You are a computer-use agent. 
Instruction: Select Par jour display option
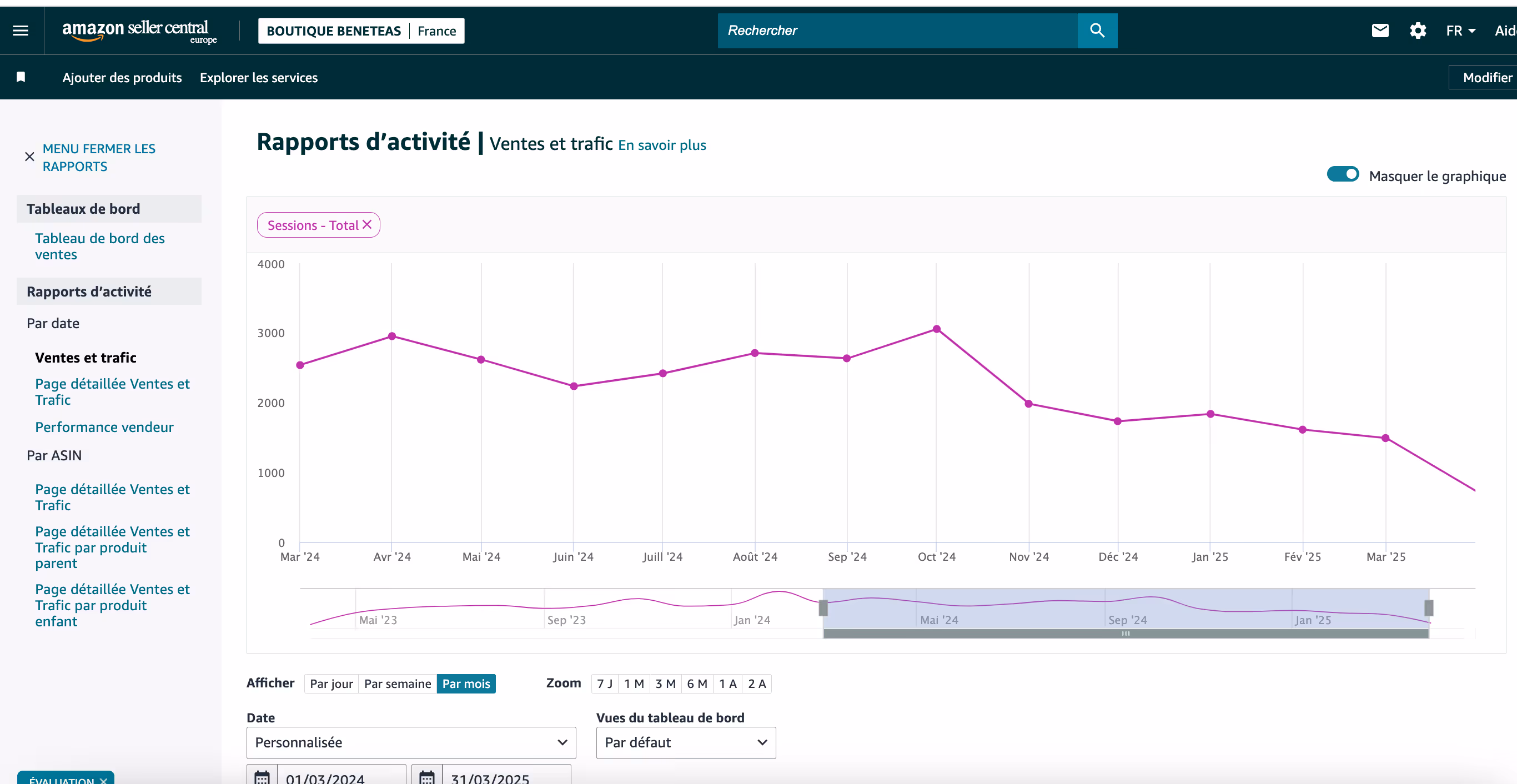click(x=331, y=684)
